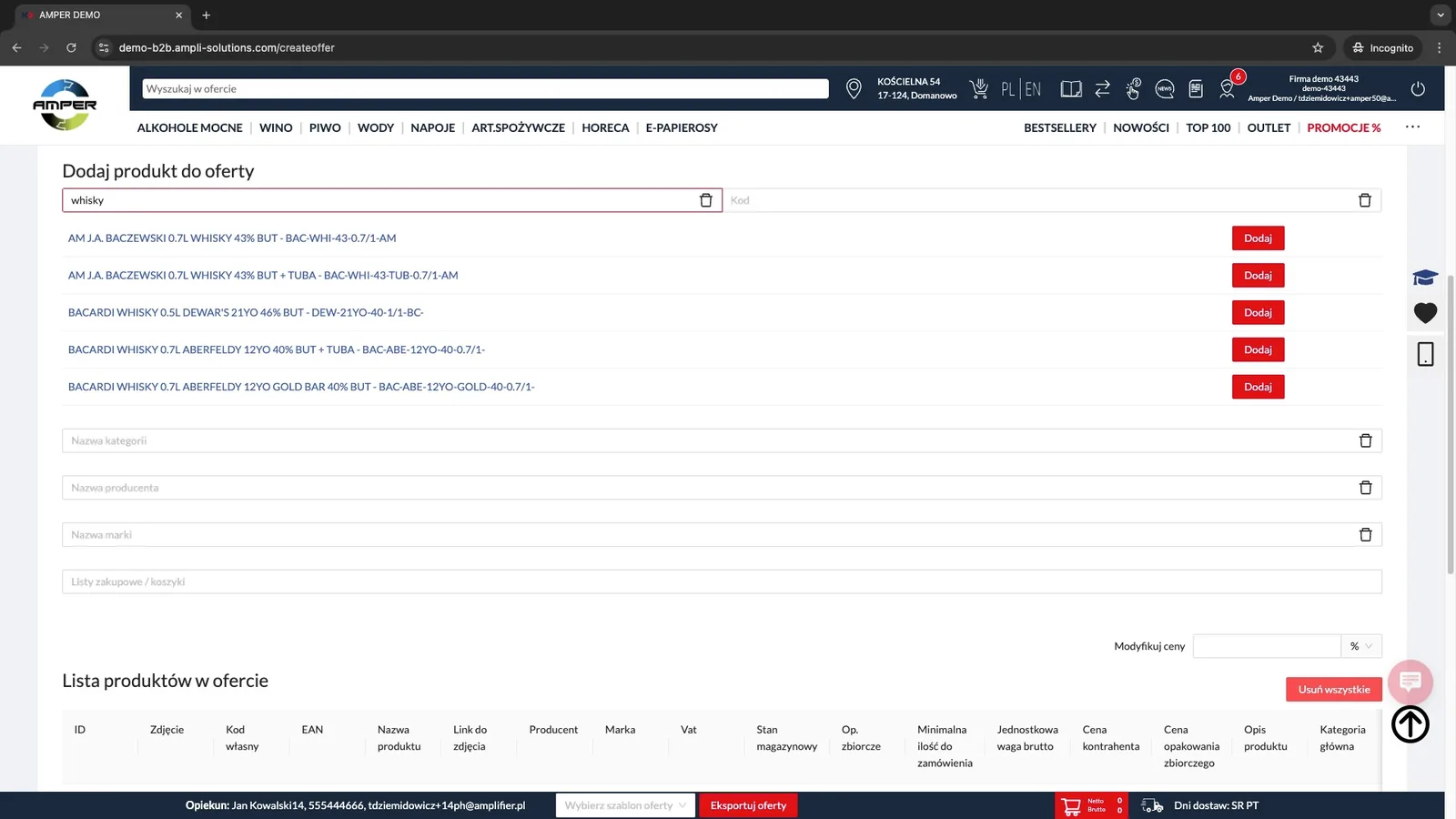
Task: Click the exchange arrows icon in the header
Action: coord(1102,88)
